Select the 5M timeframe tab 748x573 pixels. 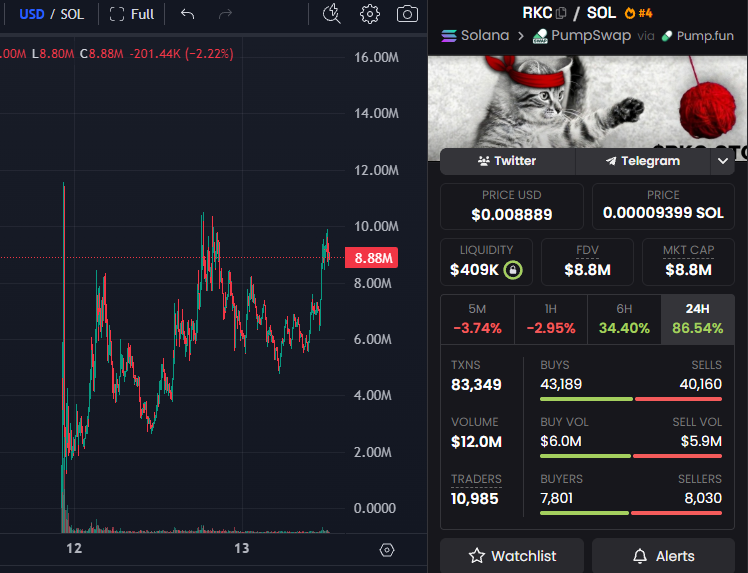478,320
